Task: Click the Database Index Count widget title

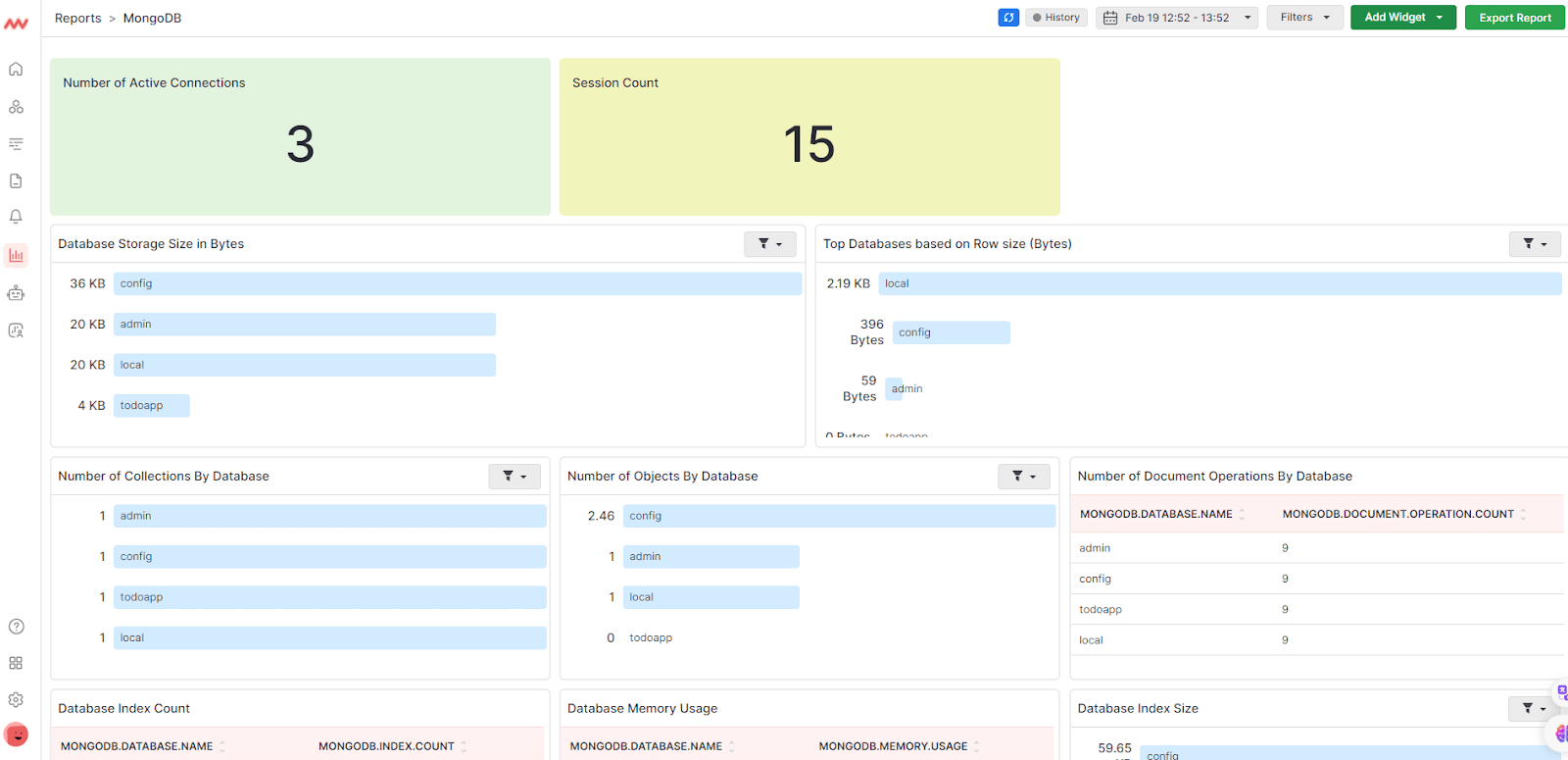Action: click(123, 709)
